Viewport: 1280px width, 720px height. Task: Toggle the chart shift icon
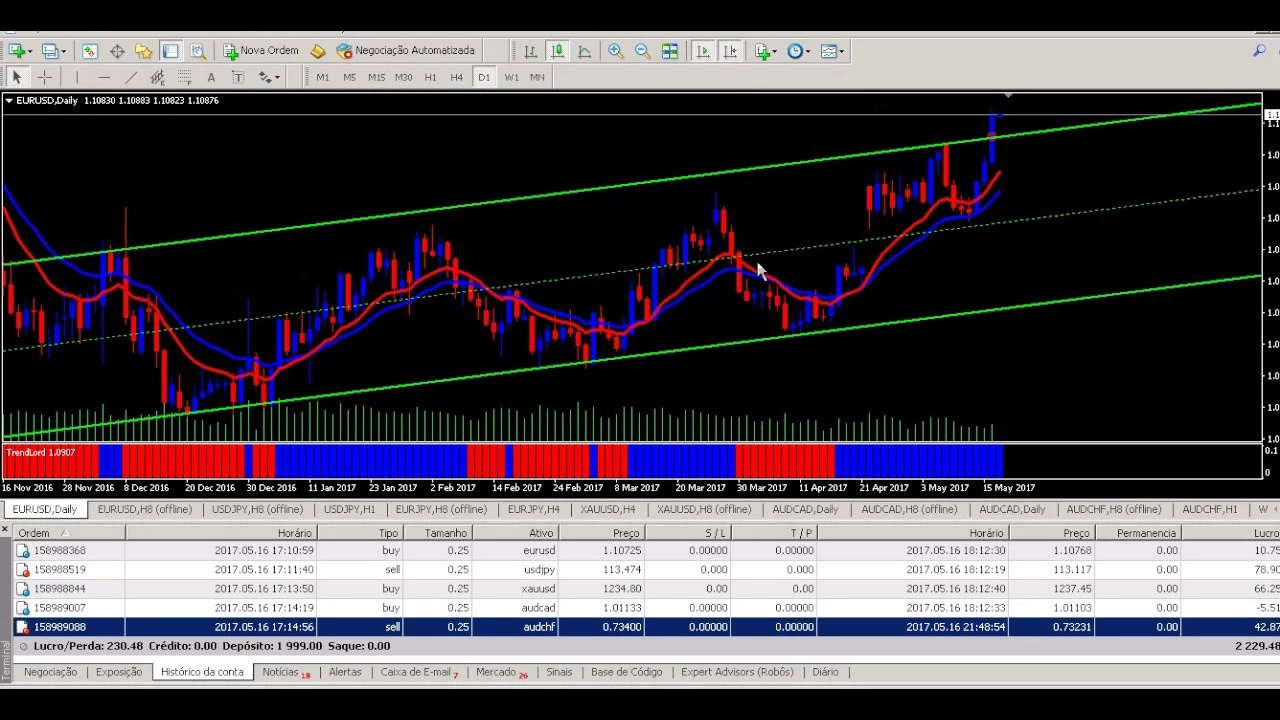click(730, 51)
